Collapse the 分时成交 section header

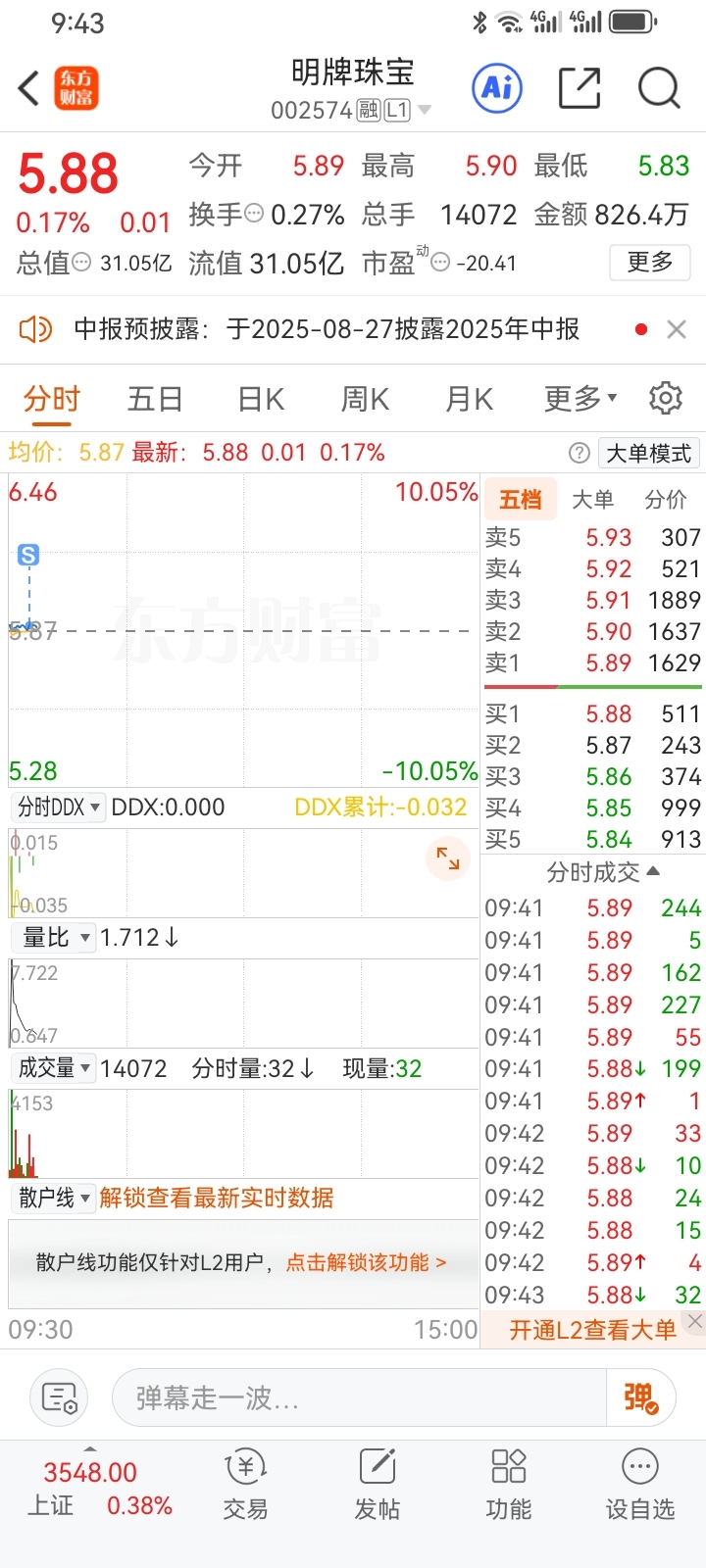[x=603, y=871]
